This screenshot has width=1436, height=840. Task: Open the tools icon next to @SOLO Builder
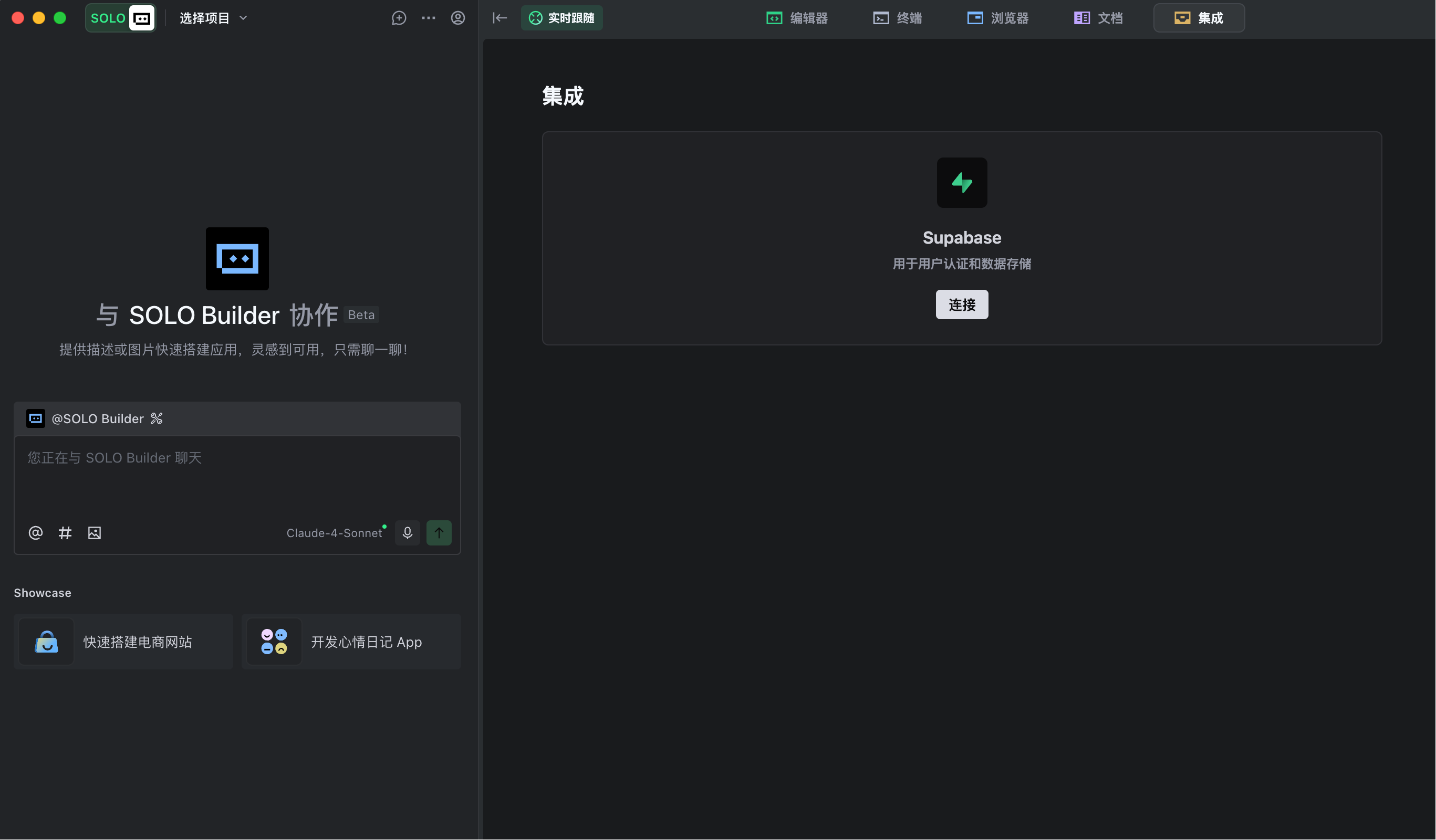[x=157, y=419]
